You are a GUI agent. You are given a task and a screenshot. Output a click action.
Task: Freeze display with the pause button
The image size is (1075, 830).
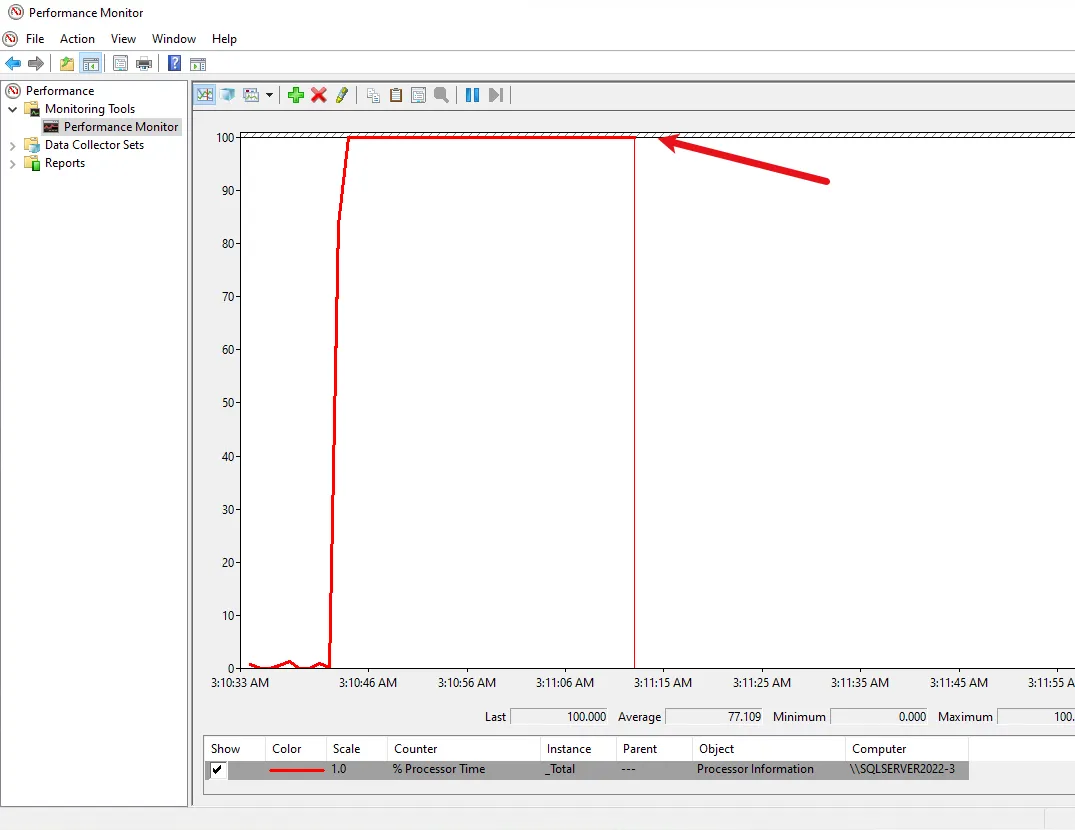click(x=472, y=95)
